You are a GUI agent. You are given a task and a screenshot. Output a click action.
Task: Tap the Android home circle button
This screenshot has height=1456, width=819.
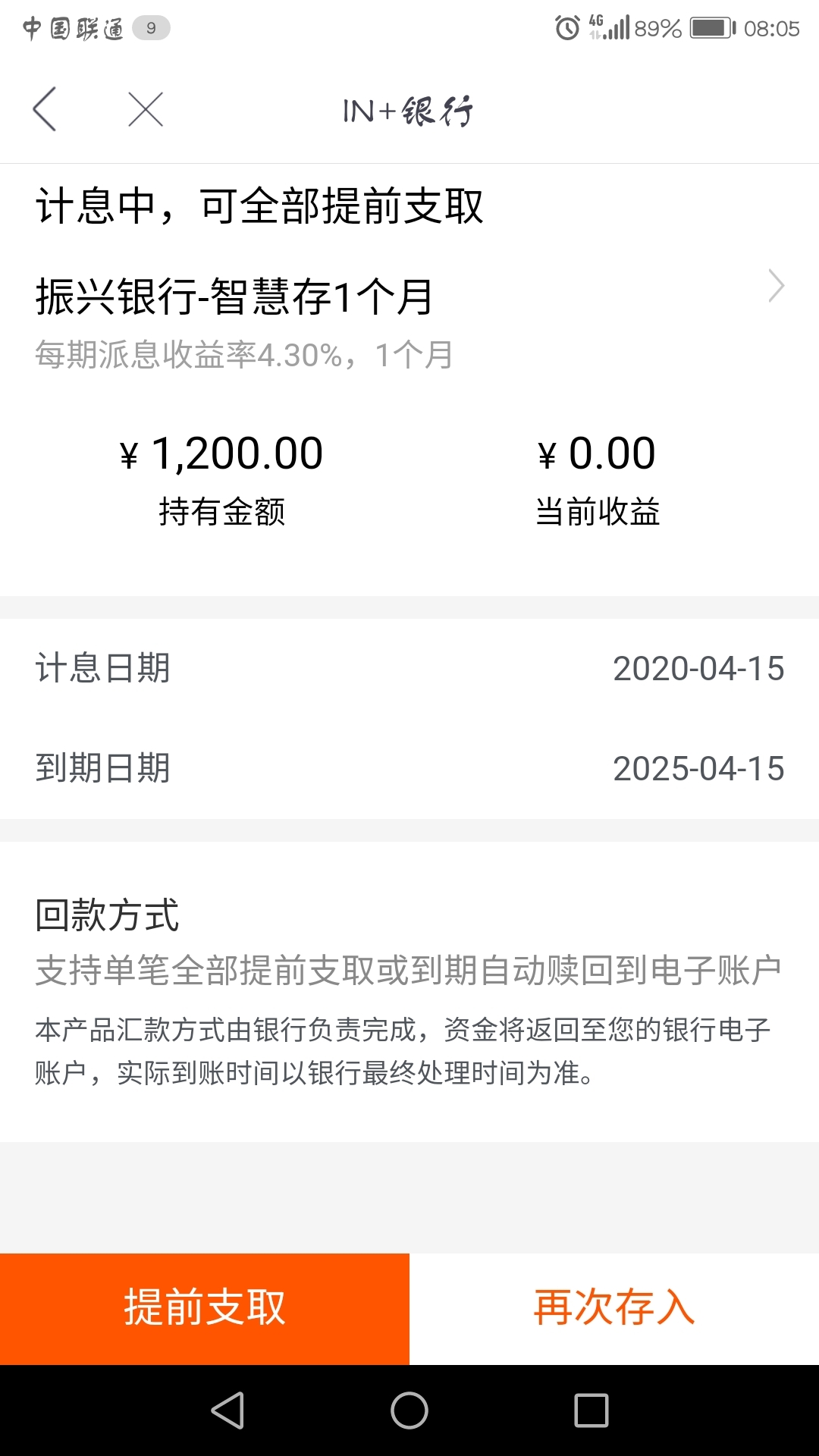coord(409,1410)
